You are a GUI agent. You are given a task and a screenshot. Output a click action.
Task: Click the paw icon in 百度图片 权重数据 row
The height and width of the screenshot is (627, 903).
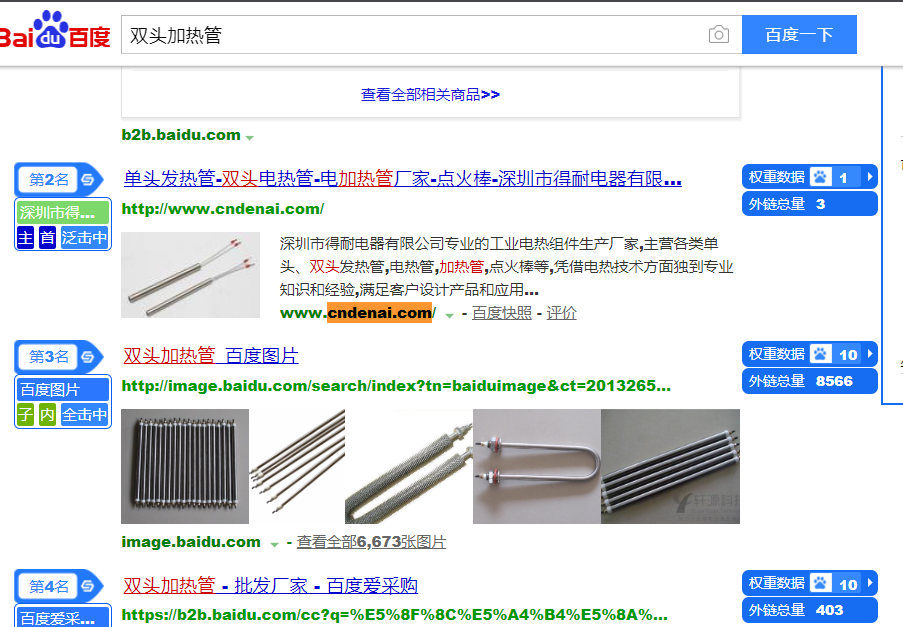(821, 354)
